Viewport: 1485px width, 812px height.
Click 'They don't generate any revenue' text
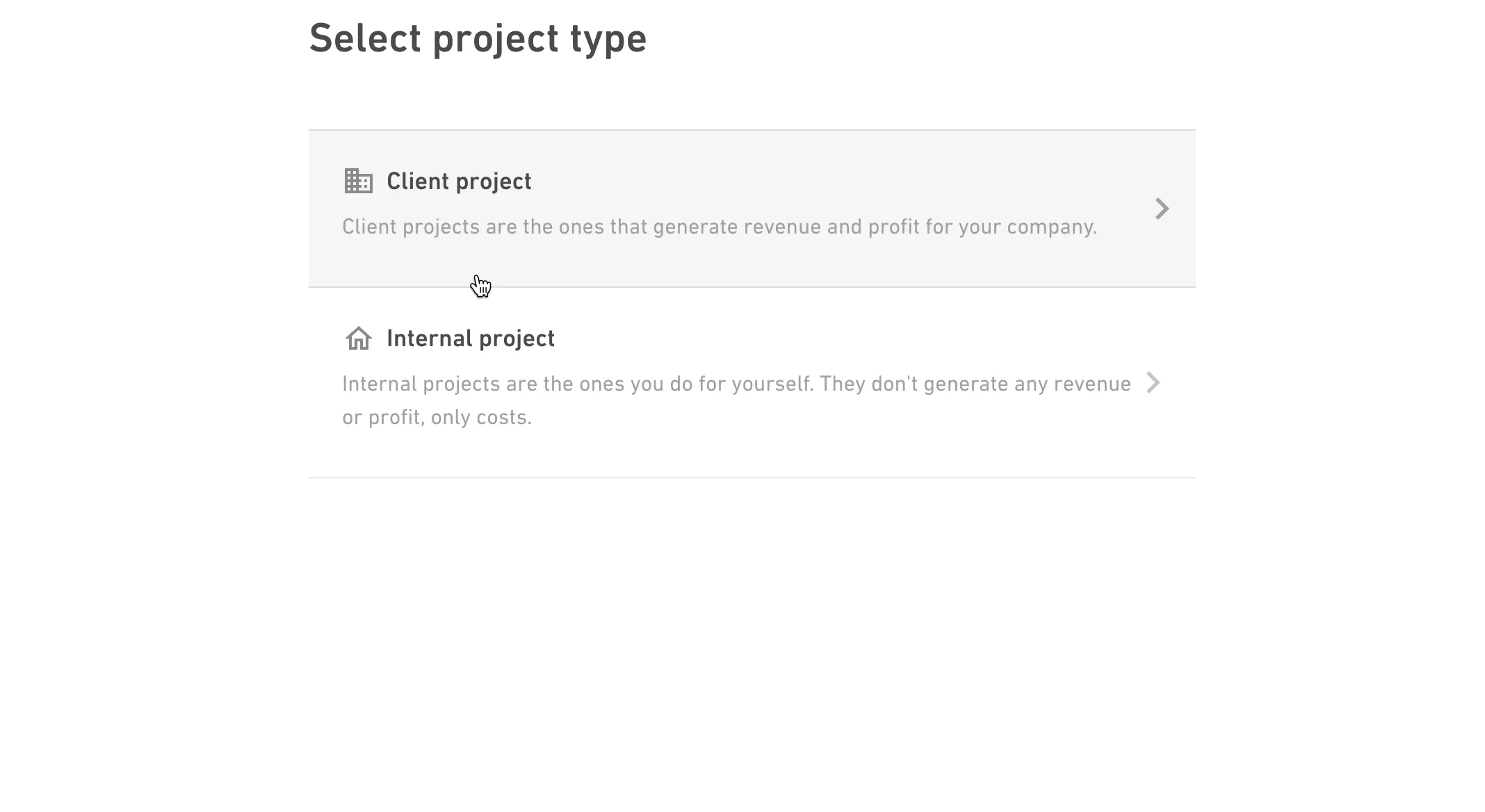(x=975, y=384)
